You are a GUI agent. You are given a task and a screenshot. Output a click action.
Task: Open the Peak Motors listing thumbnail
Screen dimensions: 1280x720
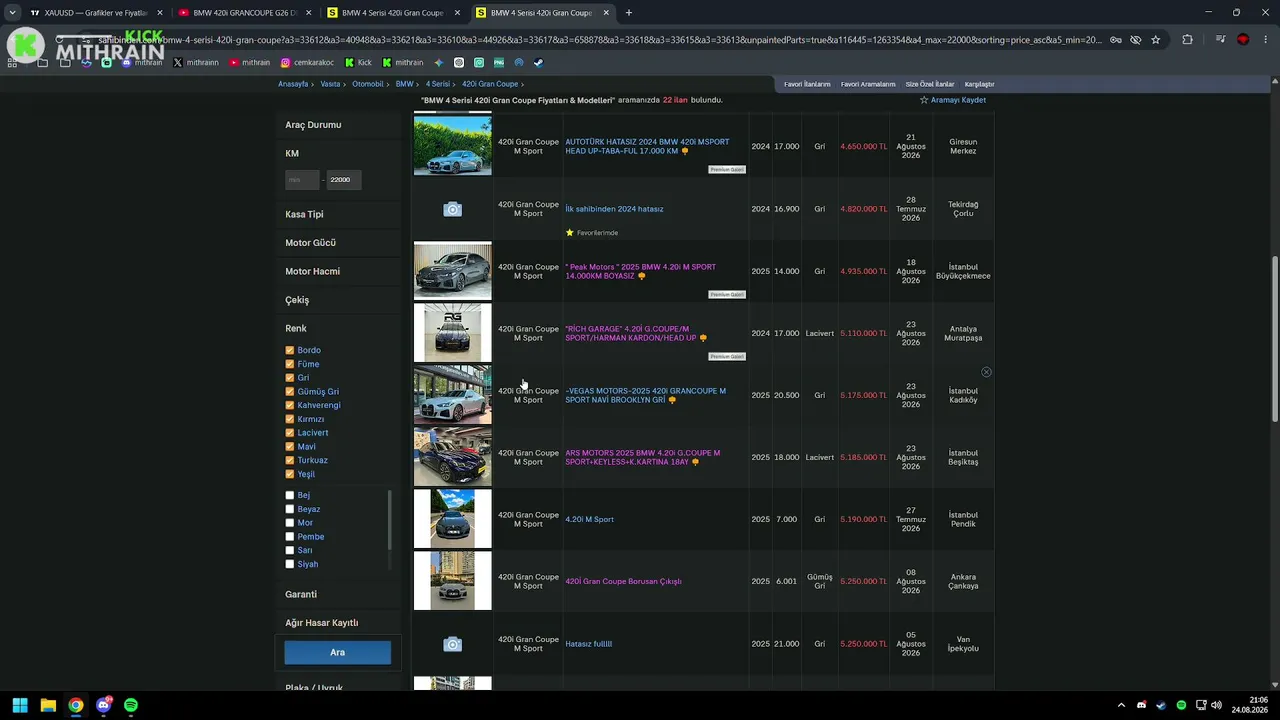coord(453,271)
